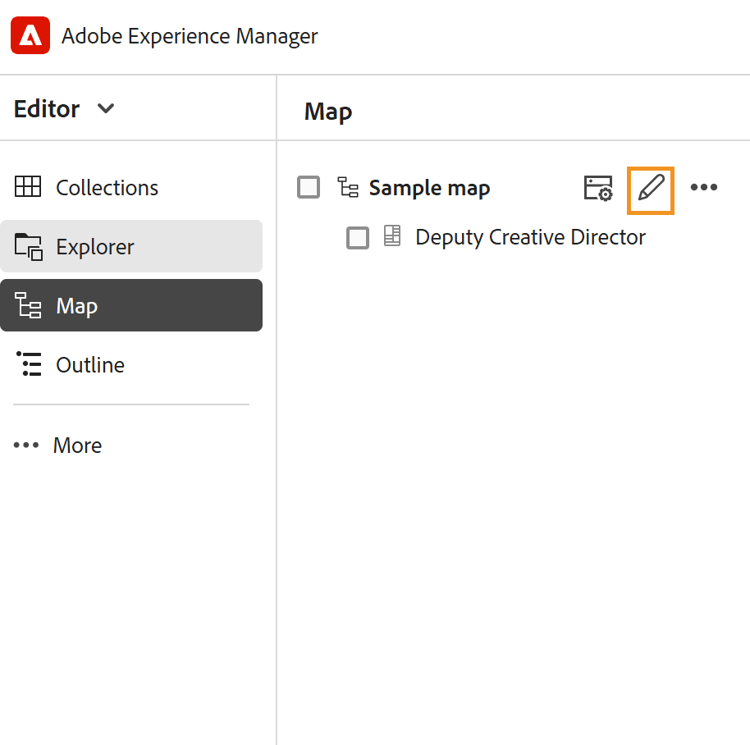
Task: Click the topic icon beside Deputy Creative Director
Action: [x=392, y=237]
